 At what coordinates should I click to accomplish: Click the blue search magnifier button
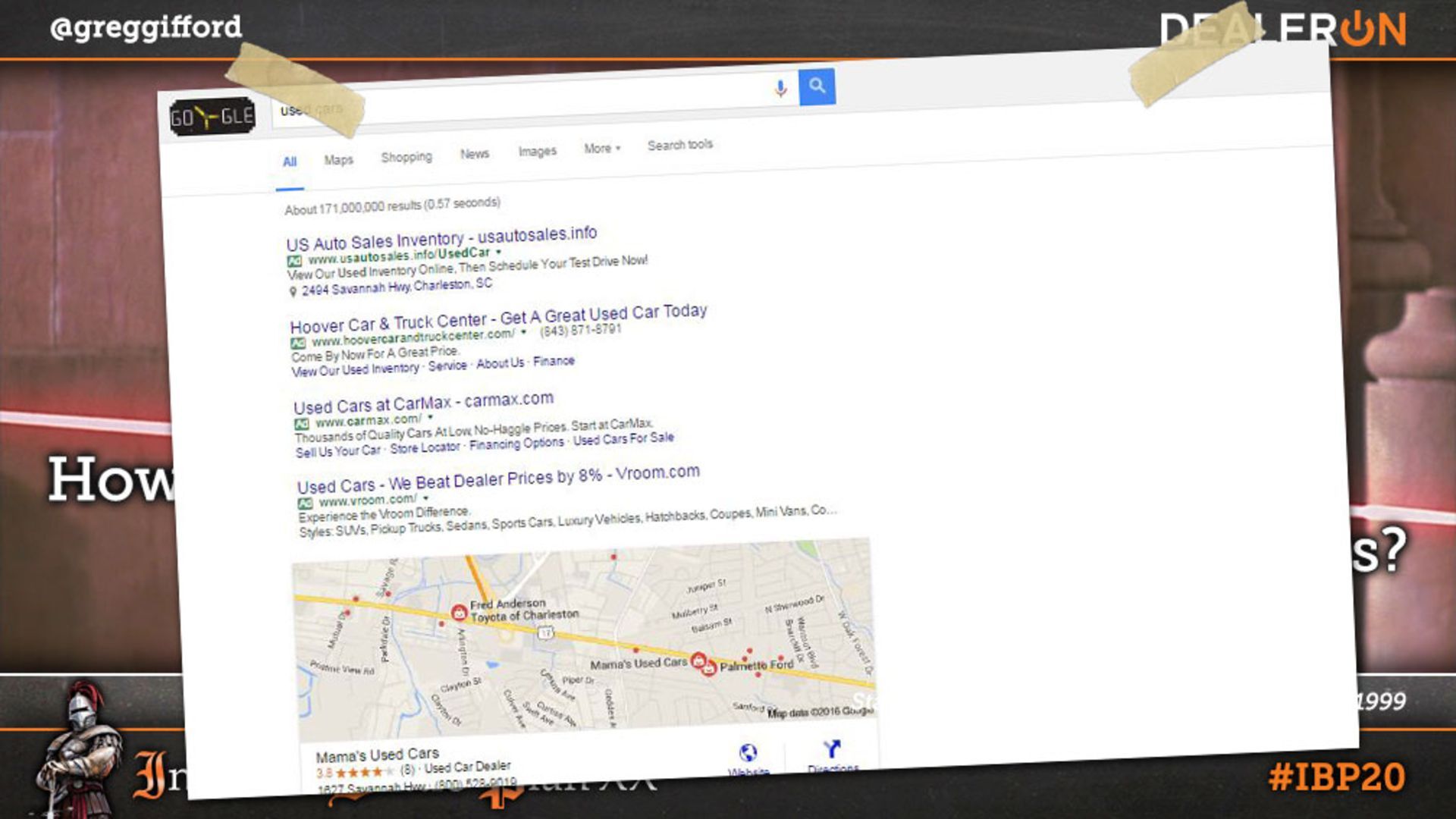coord(817,86)
